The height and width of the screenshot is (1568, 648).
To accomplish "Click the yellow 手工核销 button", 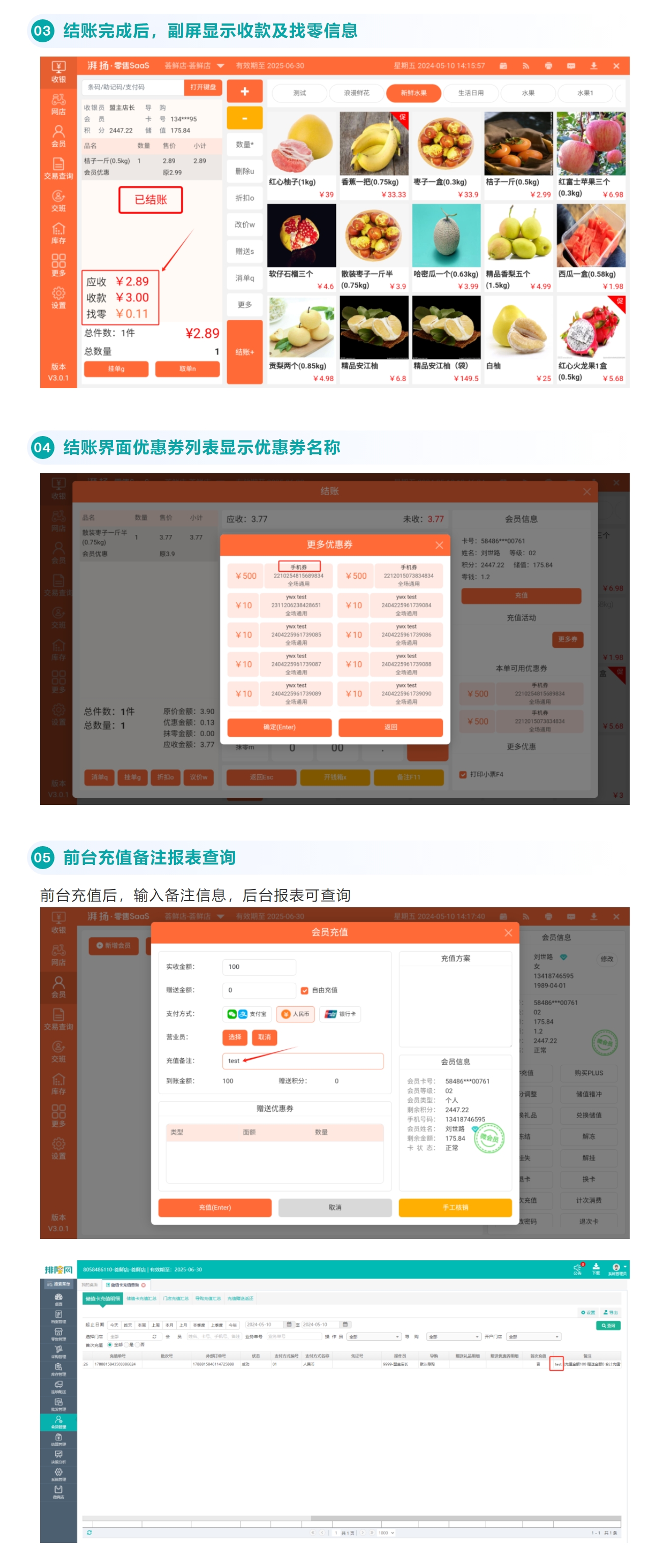I will tap(455, 1208).
